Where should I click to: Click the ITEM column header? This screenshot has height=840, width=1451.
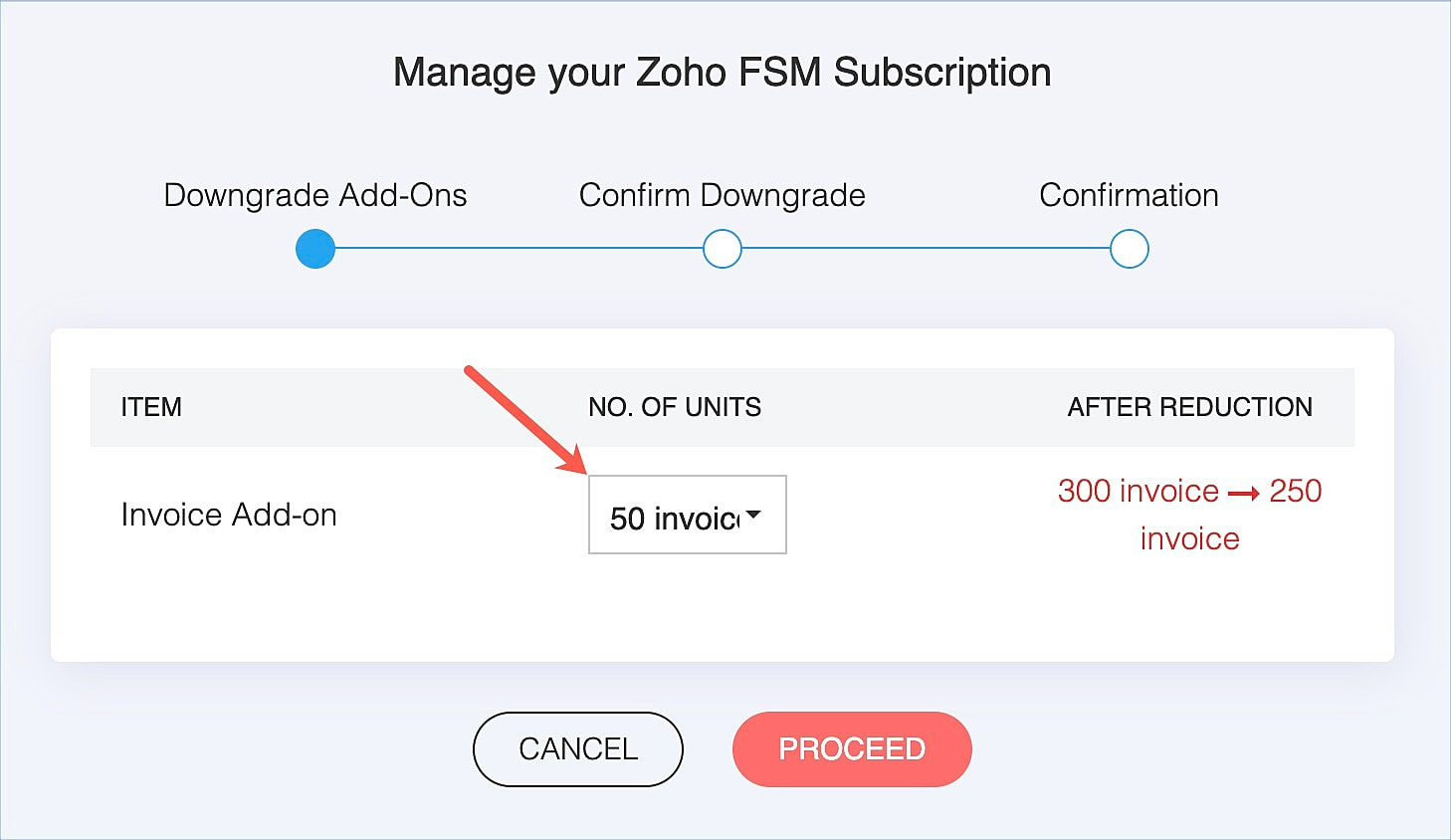click(x=151, y=407)
